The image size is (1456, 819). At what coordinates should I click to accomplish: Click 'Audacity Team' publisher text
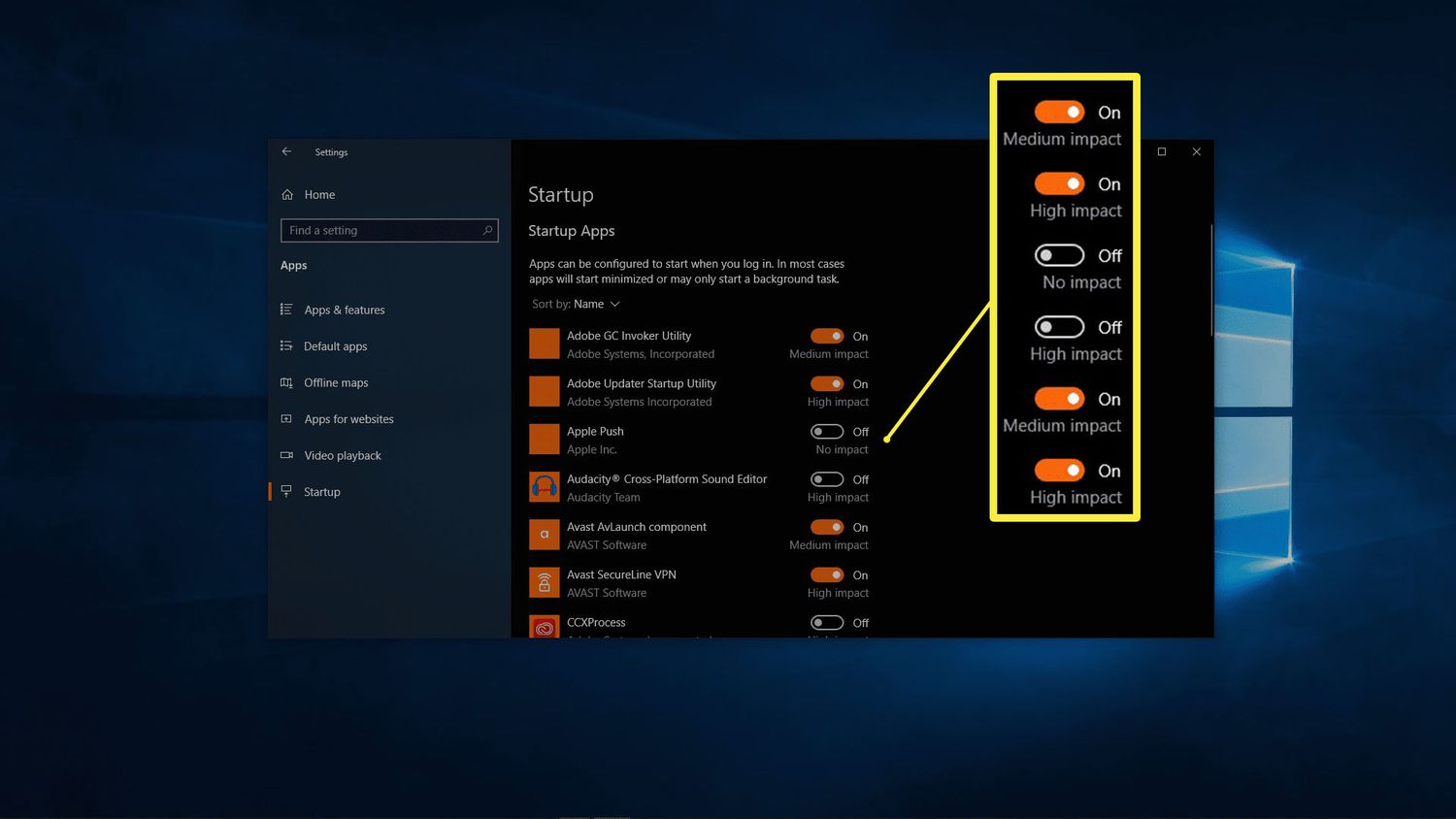click(604, 498)
